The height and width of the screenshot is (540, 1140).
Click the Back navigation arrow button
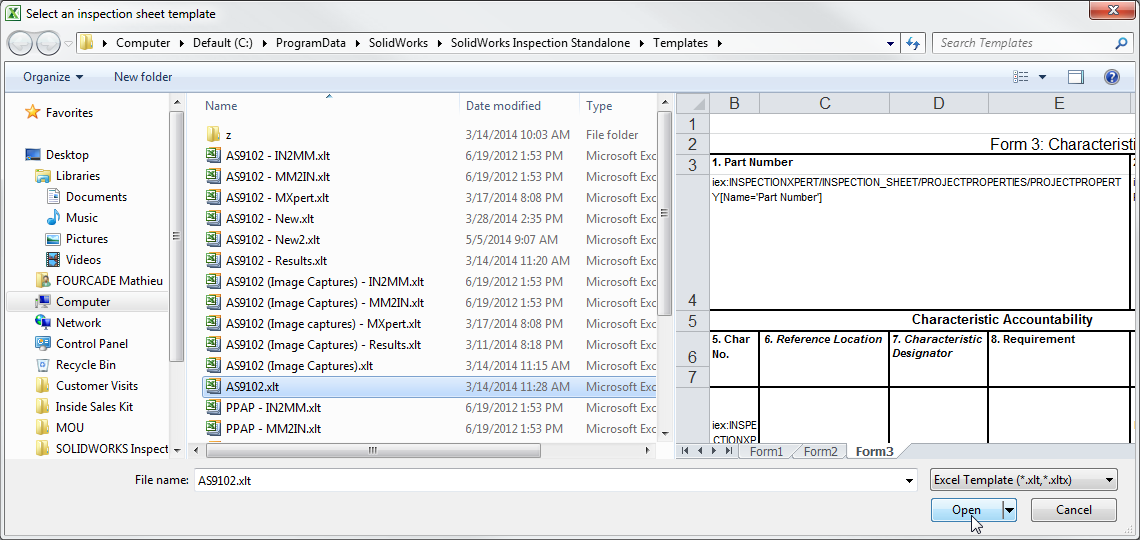22,43
